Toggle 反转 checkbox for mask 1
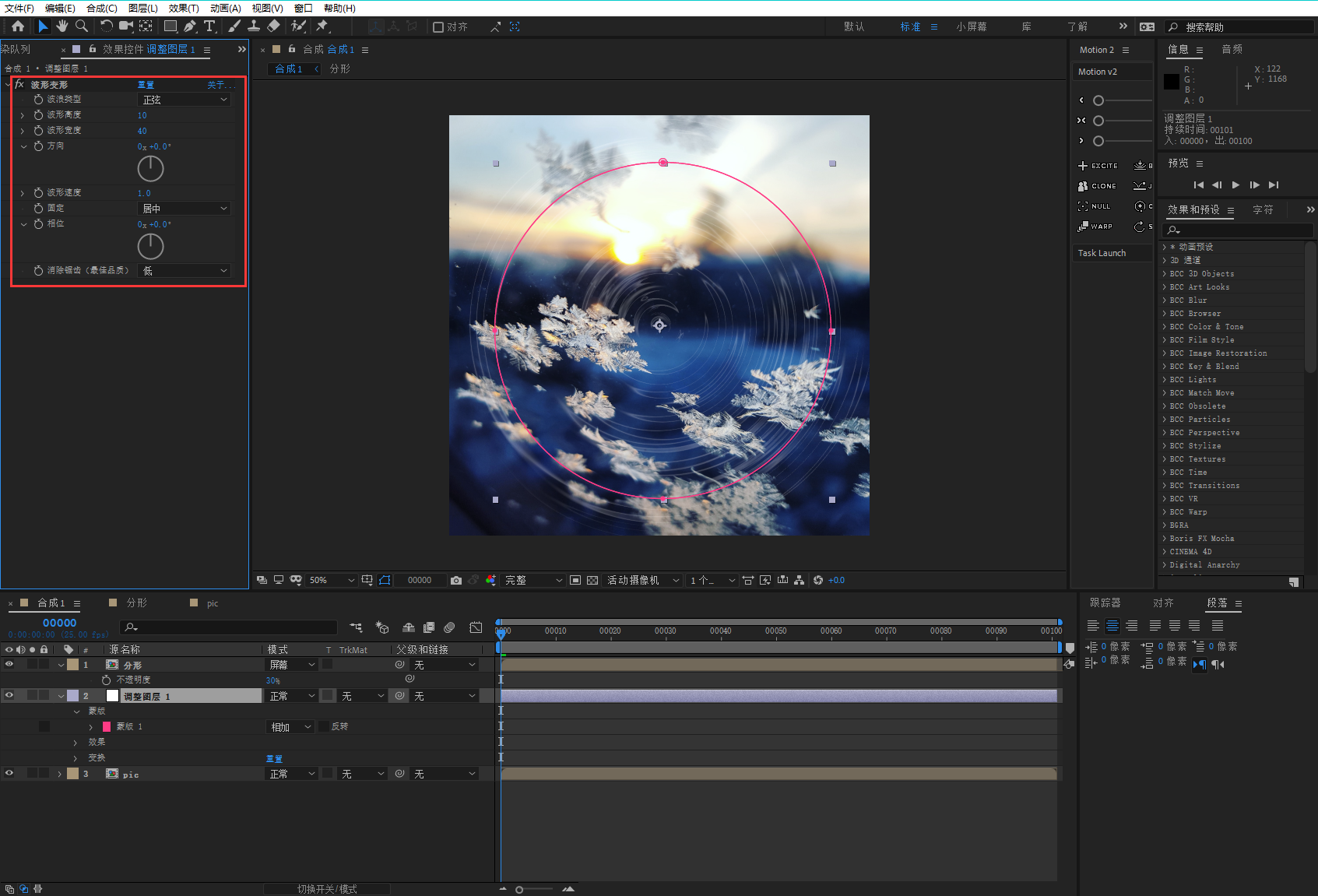This screenshot has width=1318, height=896. click(324, 726)
